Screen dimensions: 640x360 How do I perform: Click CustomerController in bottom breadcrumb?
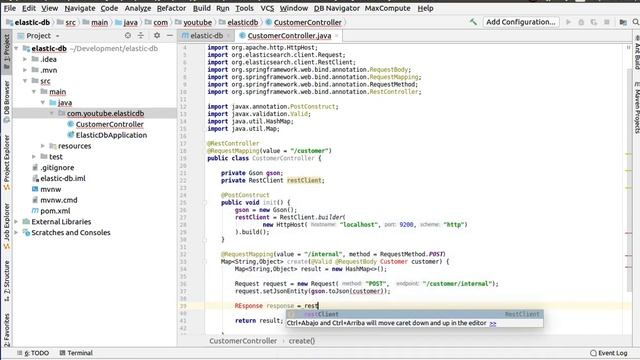click(x=243, y=341)
